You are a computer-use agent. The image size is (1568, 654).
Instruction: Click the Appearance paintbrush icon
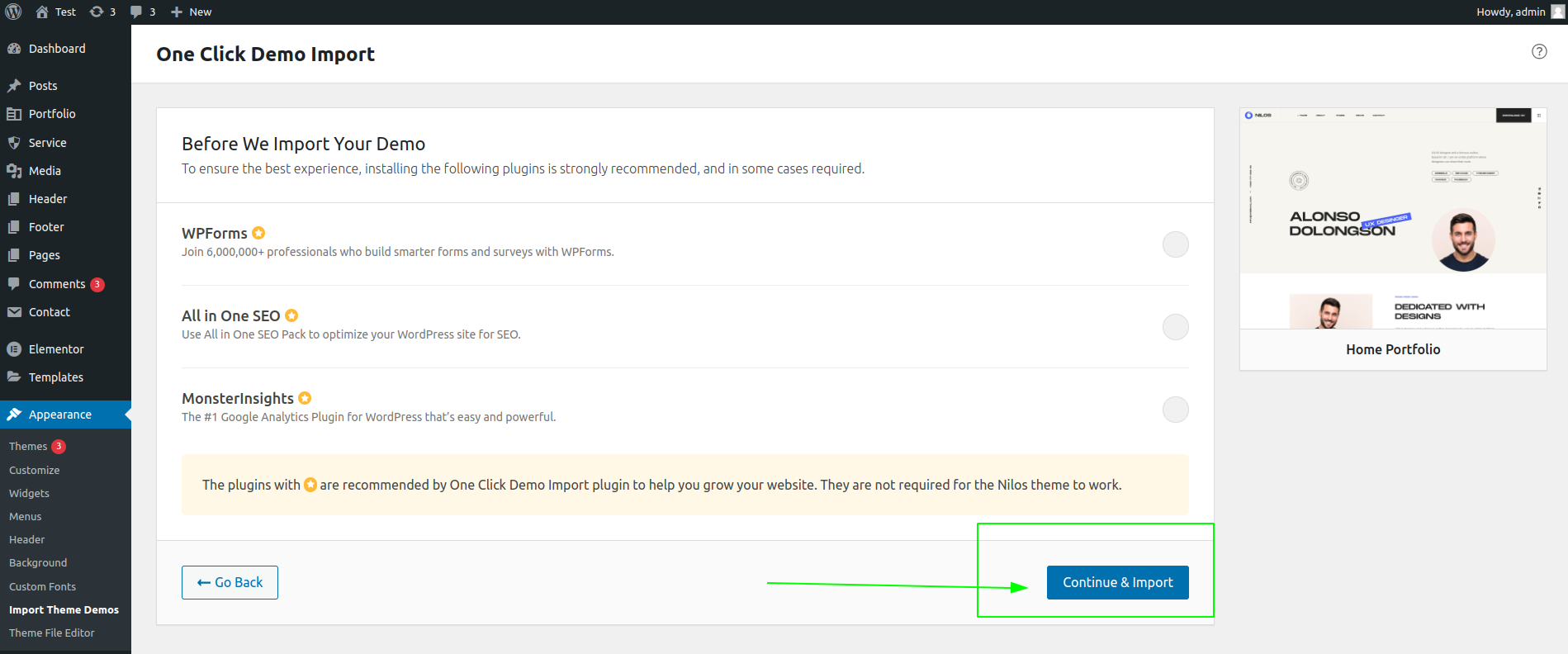point(14,415)
